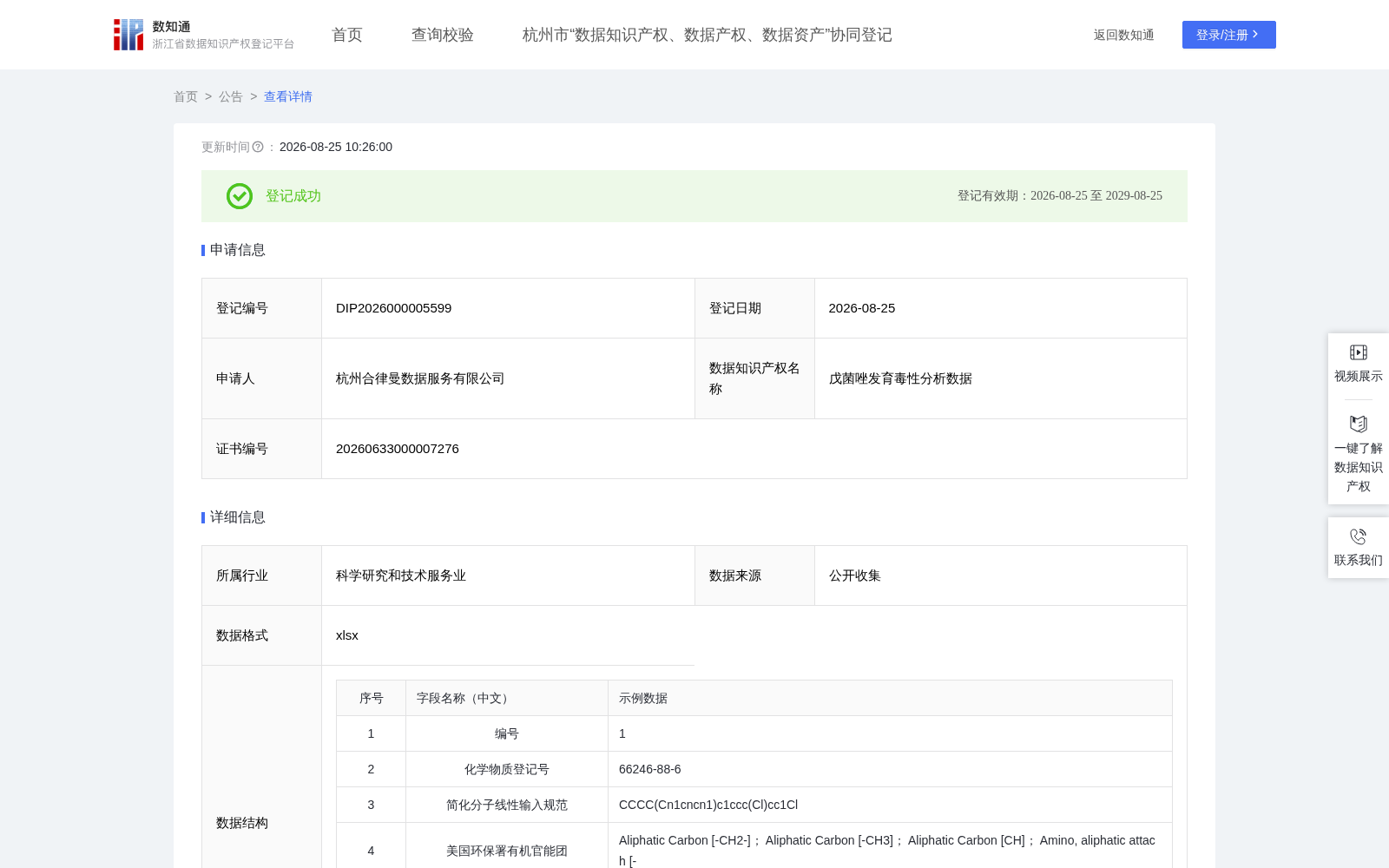Click the 返回数知通 link
Image resolution: width=1389 pixels, height=868 pixels.
pos(1124,35)
